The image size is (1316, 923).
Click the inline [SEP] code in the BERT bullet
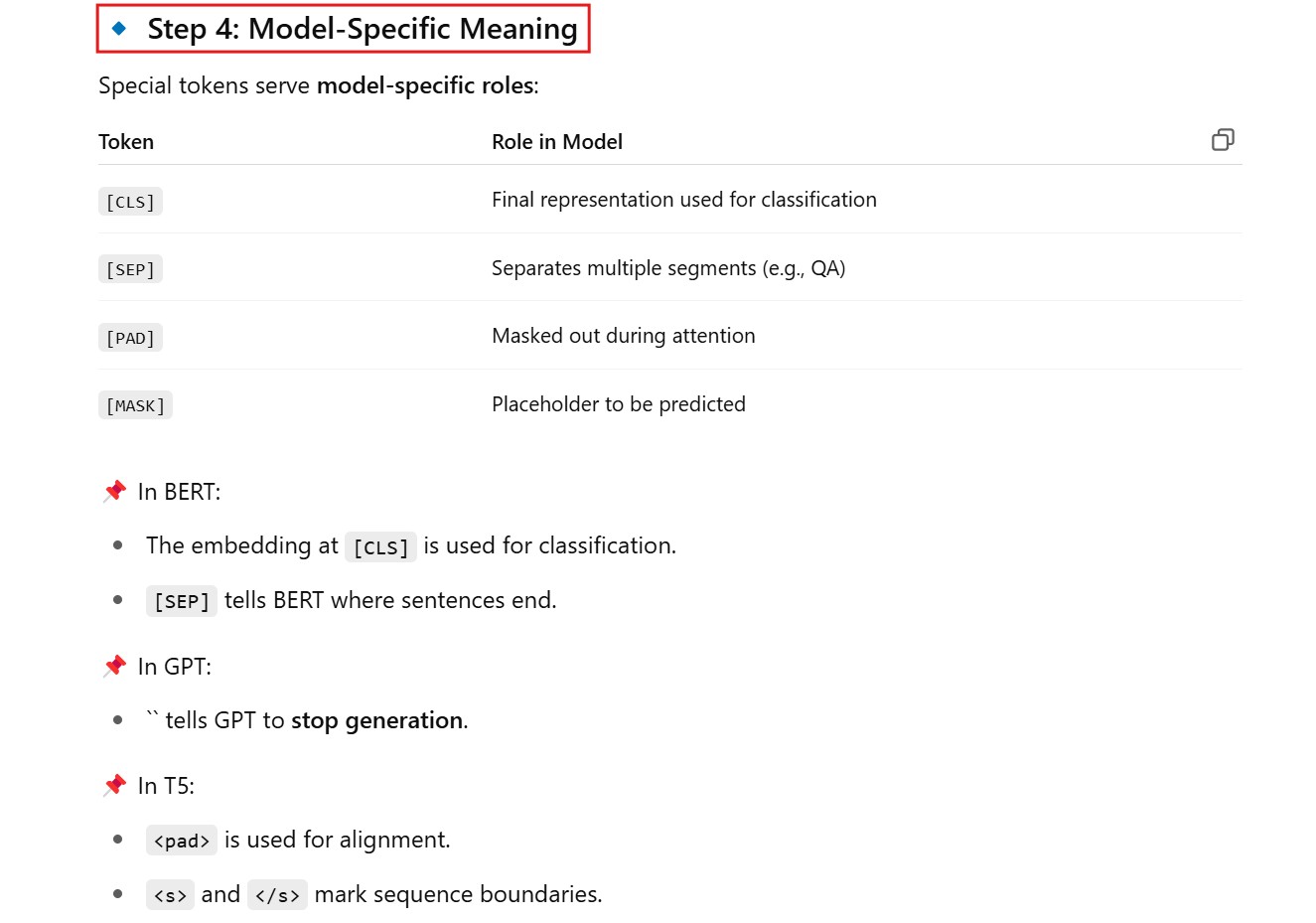point(182,602)
